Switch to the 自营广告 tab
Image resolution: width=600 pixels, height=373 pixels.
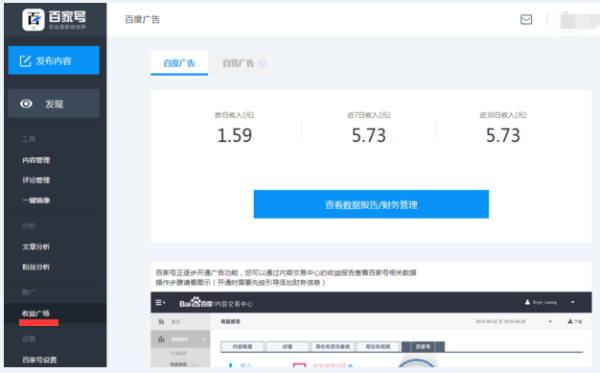[x=238, y=63]
